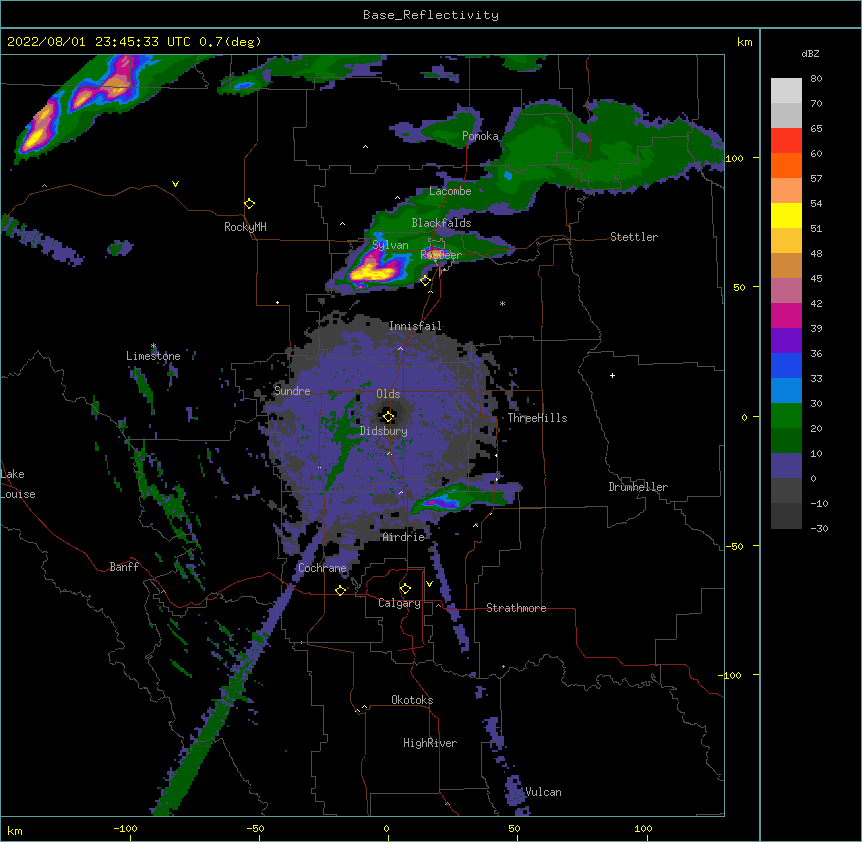Click the yellow diamond marker below Cochrane

(340, 590)
